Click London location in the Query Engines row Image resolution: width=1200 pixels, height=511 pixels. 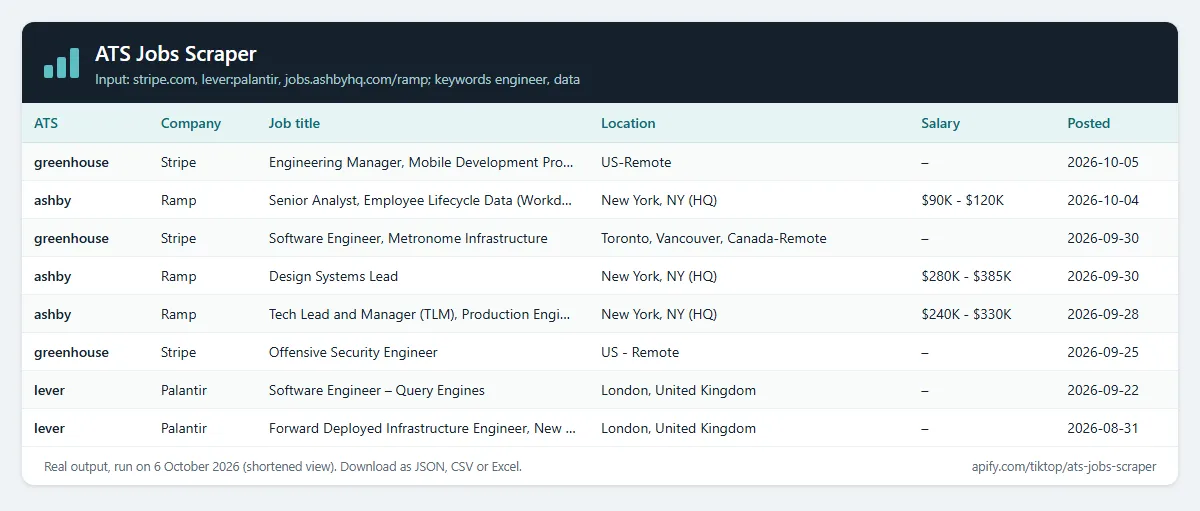(x=678, y=389)
